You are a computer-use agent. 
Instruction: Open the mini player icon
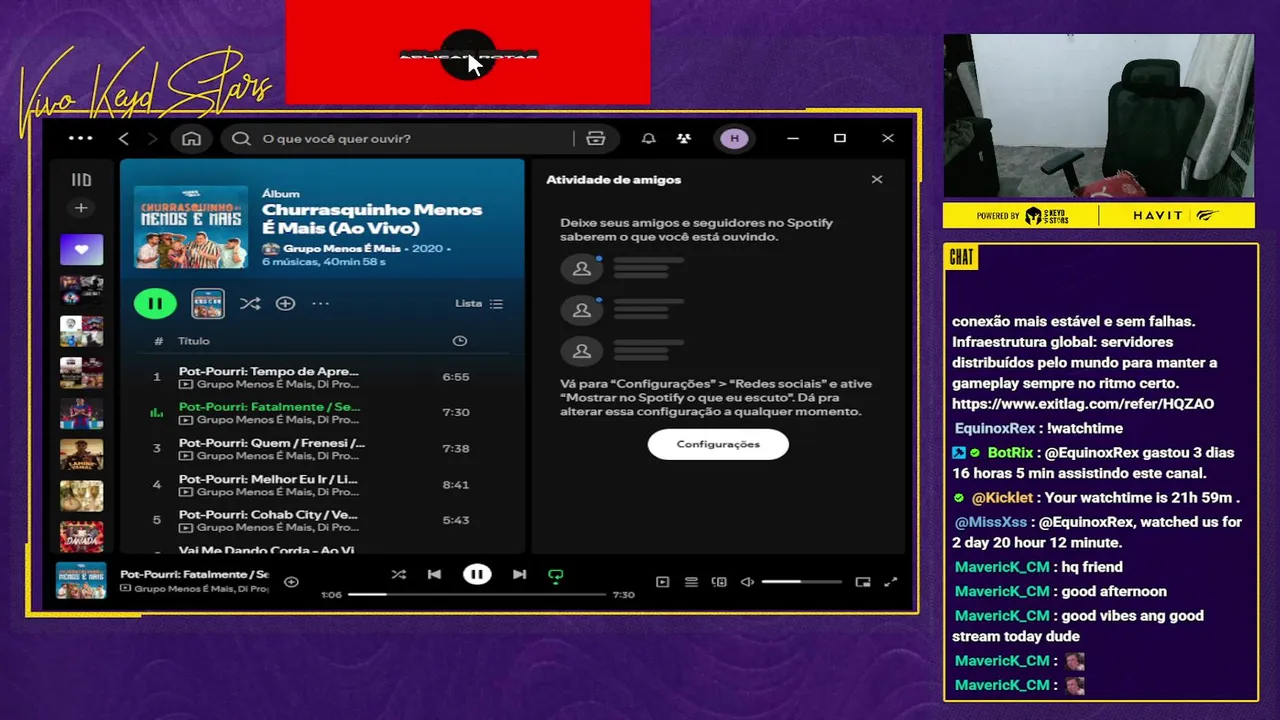coord(863,582)
